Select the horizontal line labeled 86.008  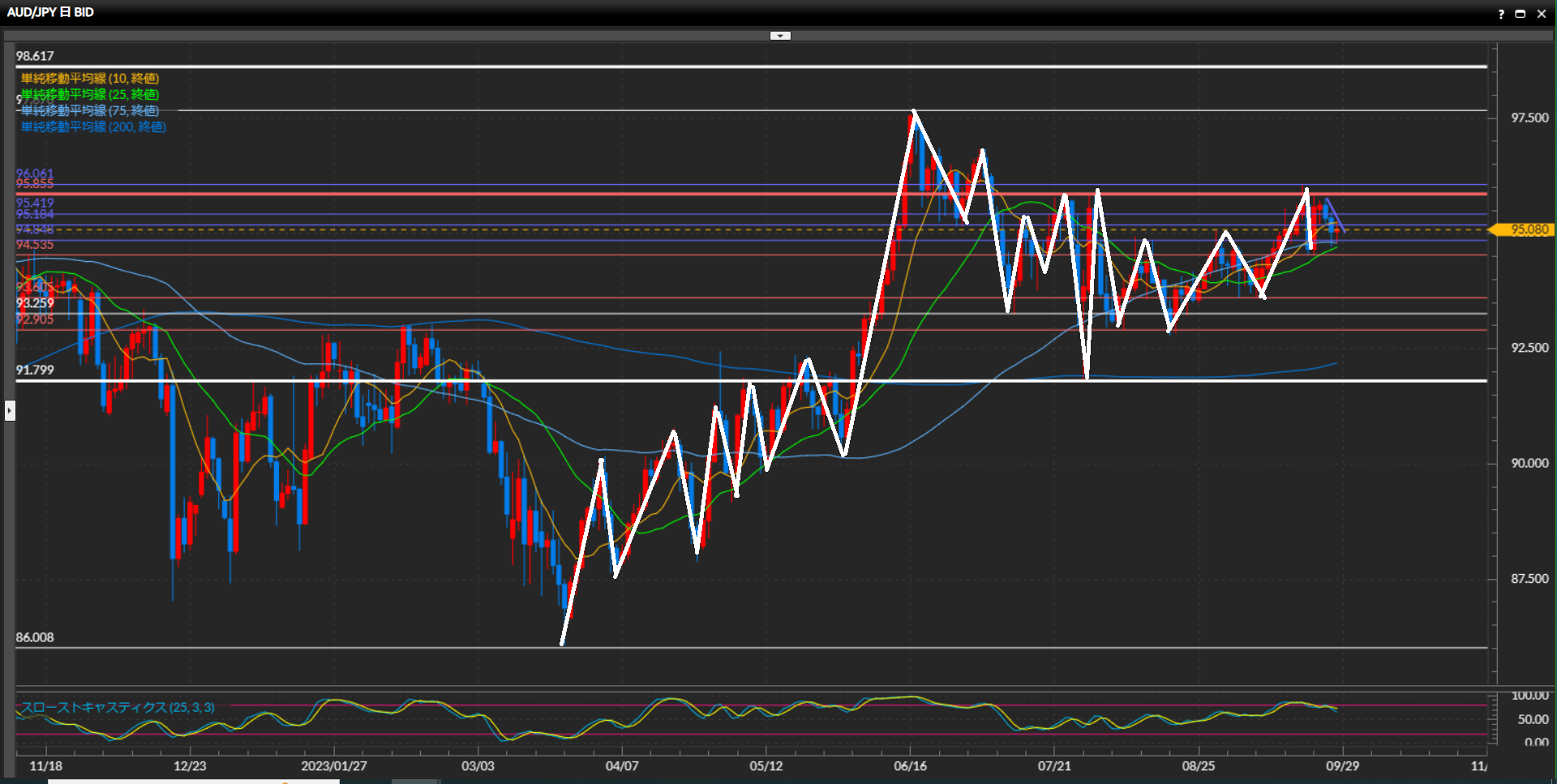tap(730, 648)
